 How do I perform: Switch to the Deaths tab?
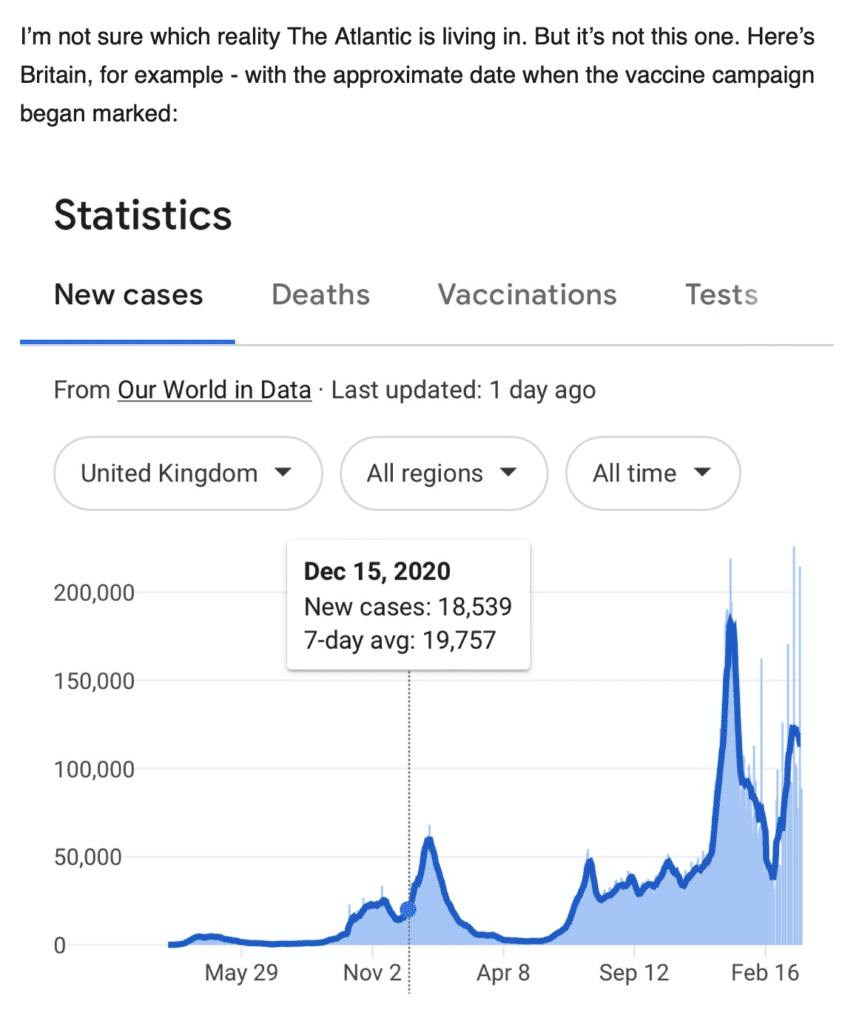click(321, 295)
